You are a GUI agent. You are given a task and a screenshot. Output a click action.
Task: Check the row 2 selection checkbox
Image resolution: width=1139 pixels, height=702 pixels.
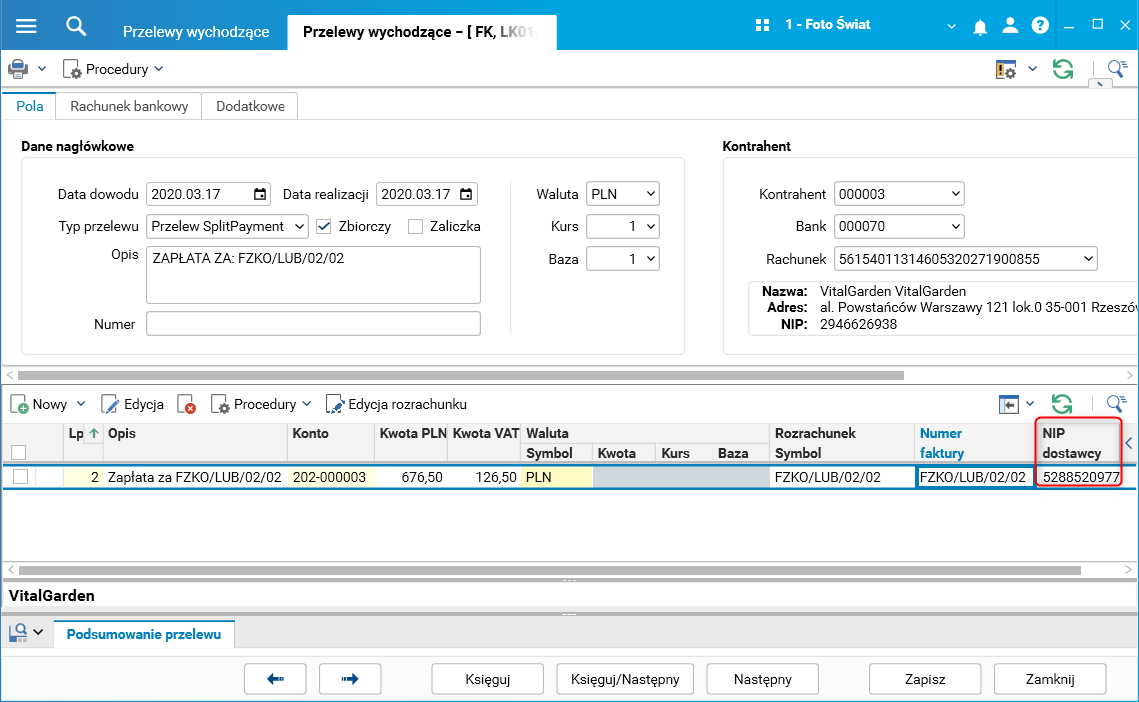pos(20,477)
